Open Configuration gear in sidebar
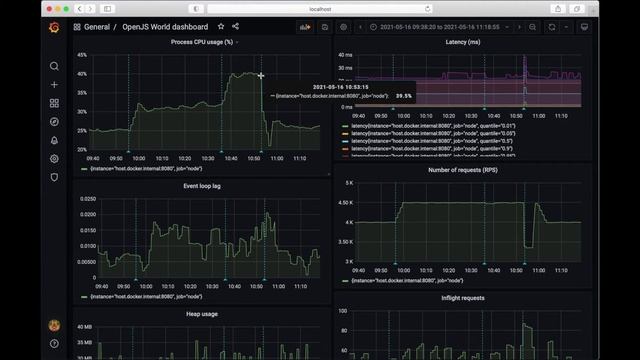640x360 pixels. pyautogui.click(x=54, y=159)
